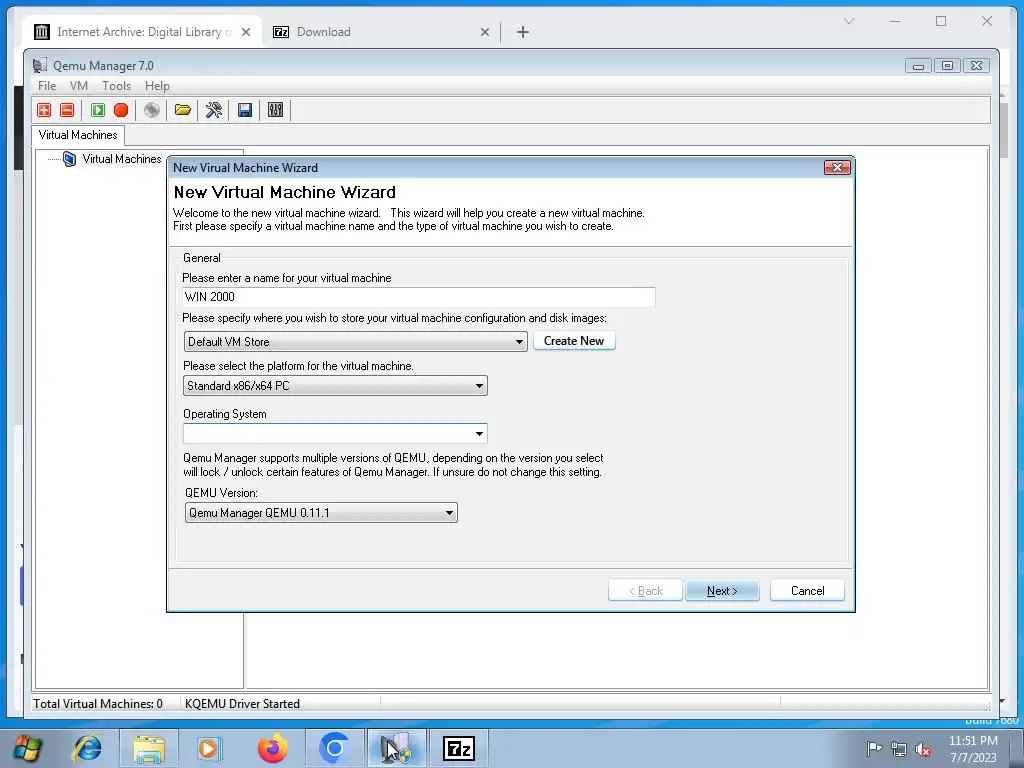Click the red plus Add VM toolbar icon
Viewport: 1024px width, 768px height.
click(x=44, y=110)
